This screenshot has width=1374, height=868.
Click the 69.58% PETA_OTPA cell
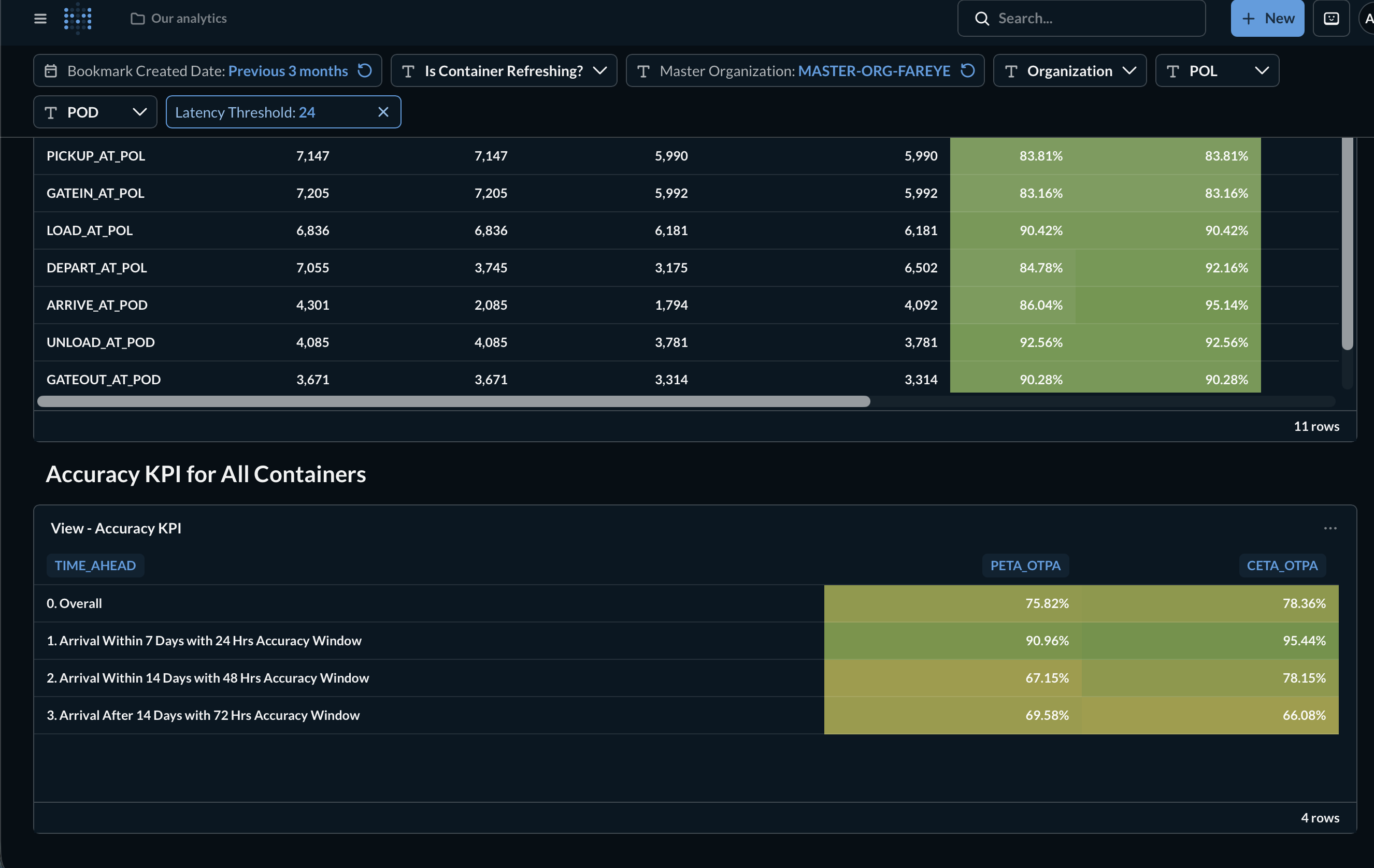pos(953,715)
